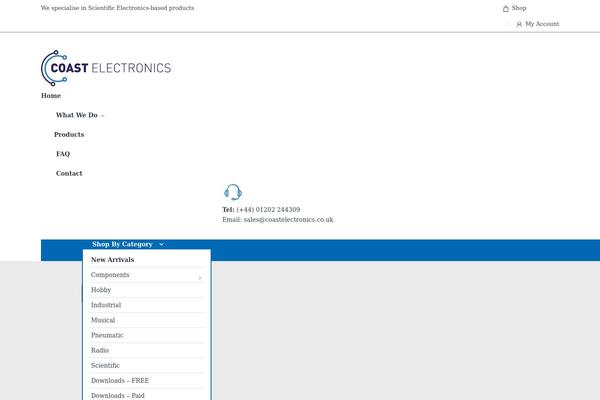Image resolution: width=600 pixels, height=400 pixels.
Task: Click the phone number (+44) 01202 244309
Action: (268, 210)
